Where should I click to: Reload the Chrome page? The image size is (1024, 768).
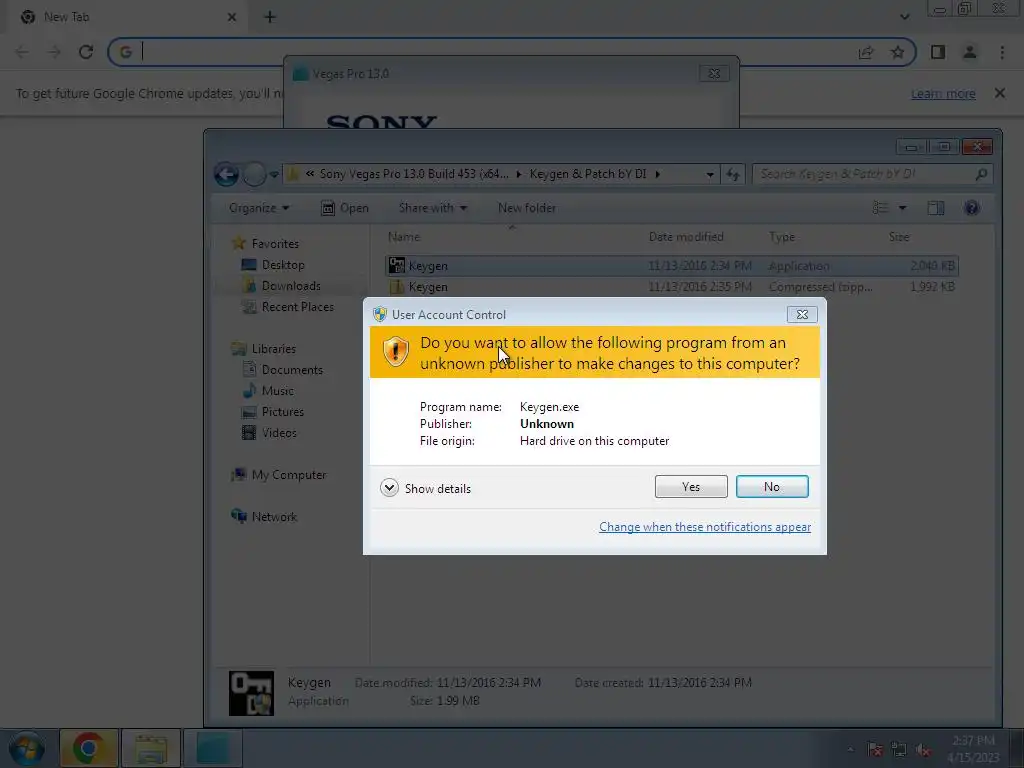tap(86, 52)
